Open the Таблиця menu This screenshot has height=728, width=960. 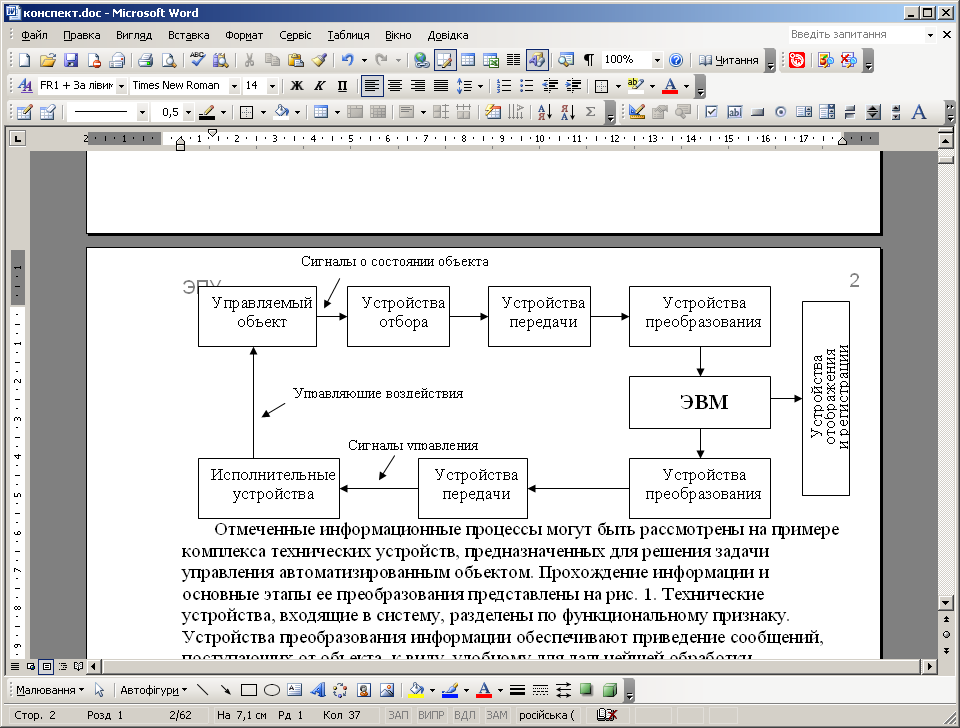[x=348, y=36]
